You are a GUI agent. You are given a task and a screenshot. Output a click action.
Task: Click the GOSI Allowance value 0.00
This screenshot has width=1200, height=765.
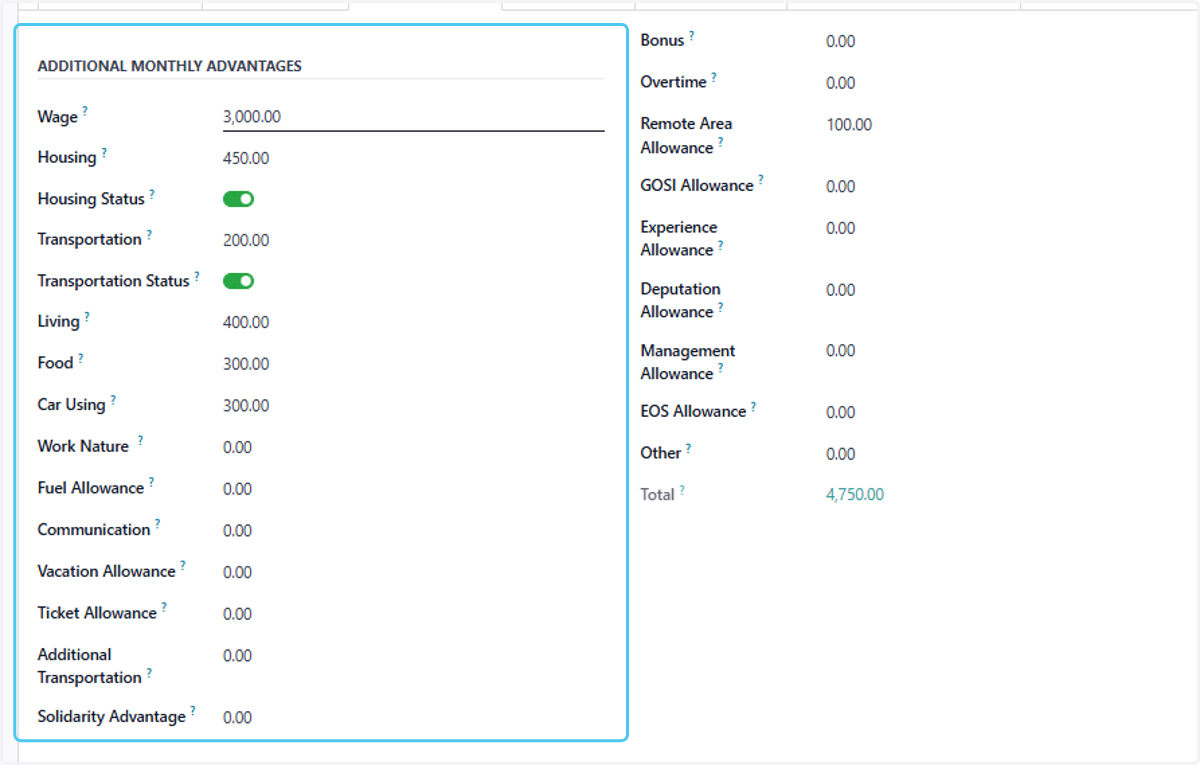[841, 186]
